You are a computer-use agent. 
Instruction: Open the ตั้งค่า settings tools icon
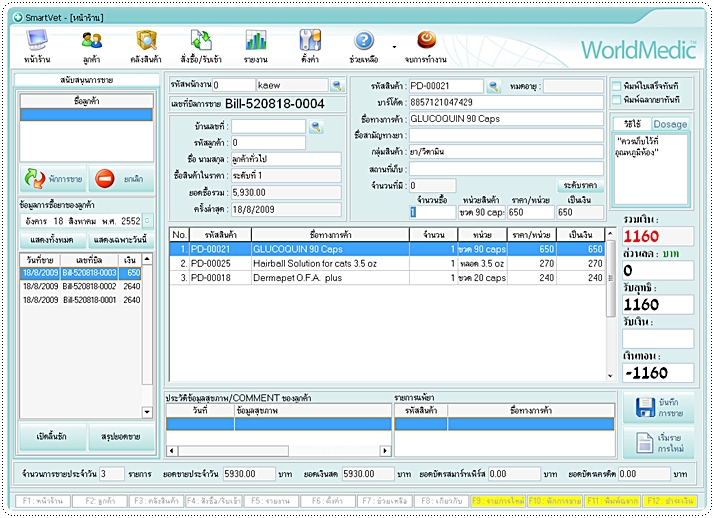pos(310,41)
